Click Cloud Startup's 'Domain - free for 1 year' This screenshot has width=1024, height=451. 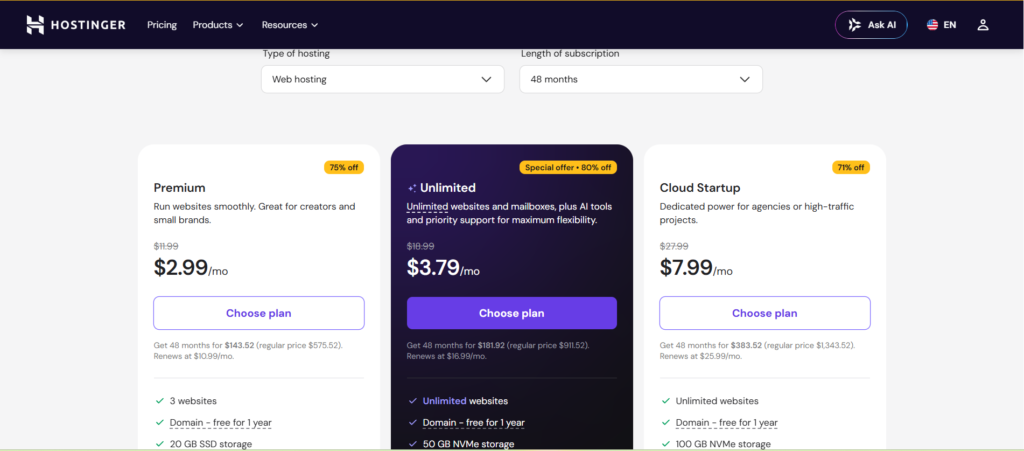coord(727,423)
